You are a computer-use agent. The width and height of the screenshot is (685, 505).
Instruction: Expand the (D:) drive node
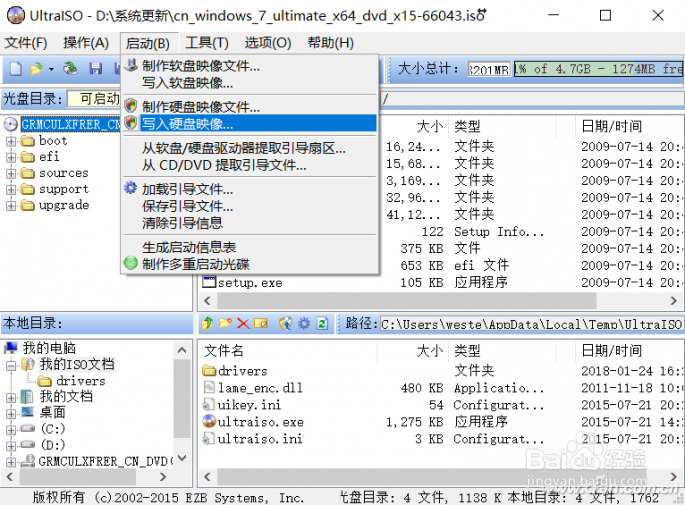[x=11, y=446]
